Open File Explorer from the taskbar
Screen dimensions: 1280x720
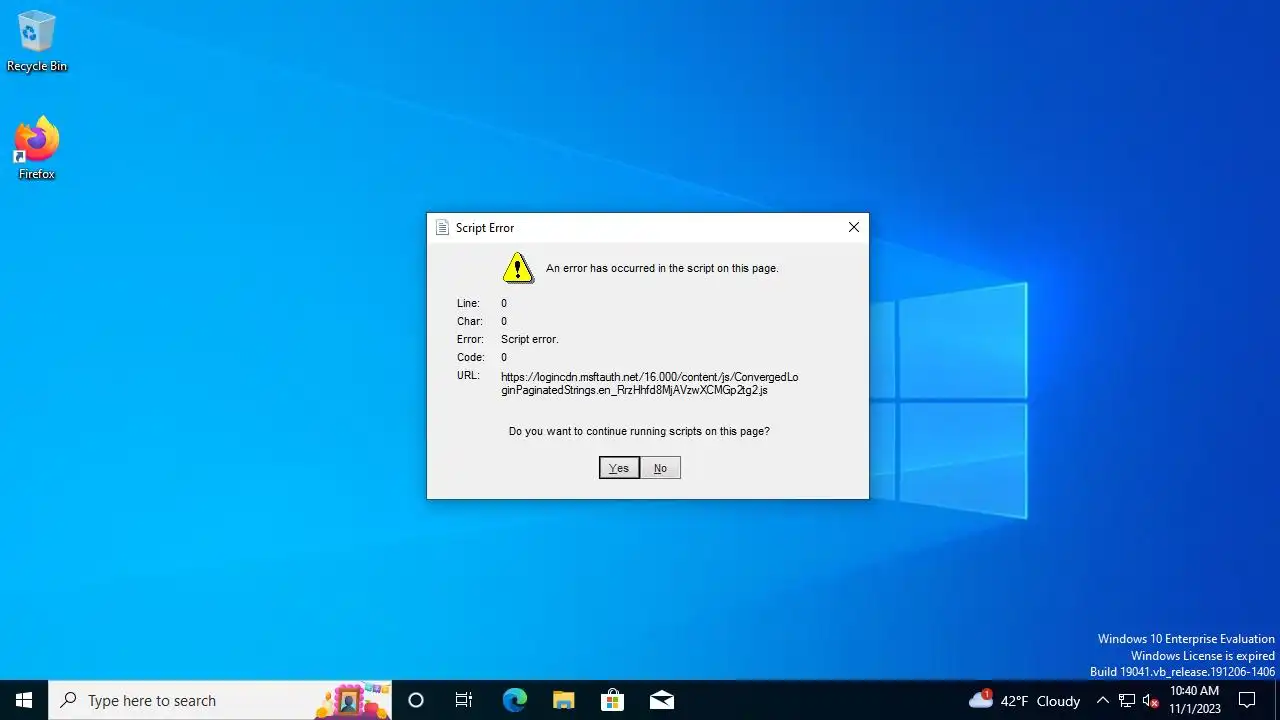(x=563, y=700)
